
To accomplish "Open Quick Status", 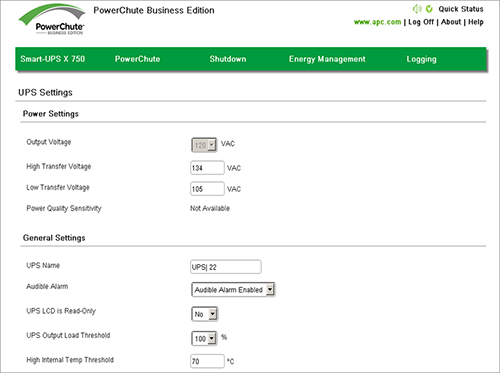I will (461, 9).
